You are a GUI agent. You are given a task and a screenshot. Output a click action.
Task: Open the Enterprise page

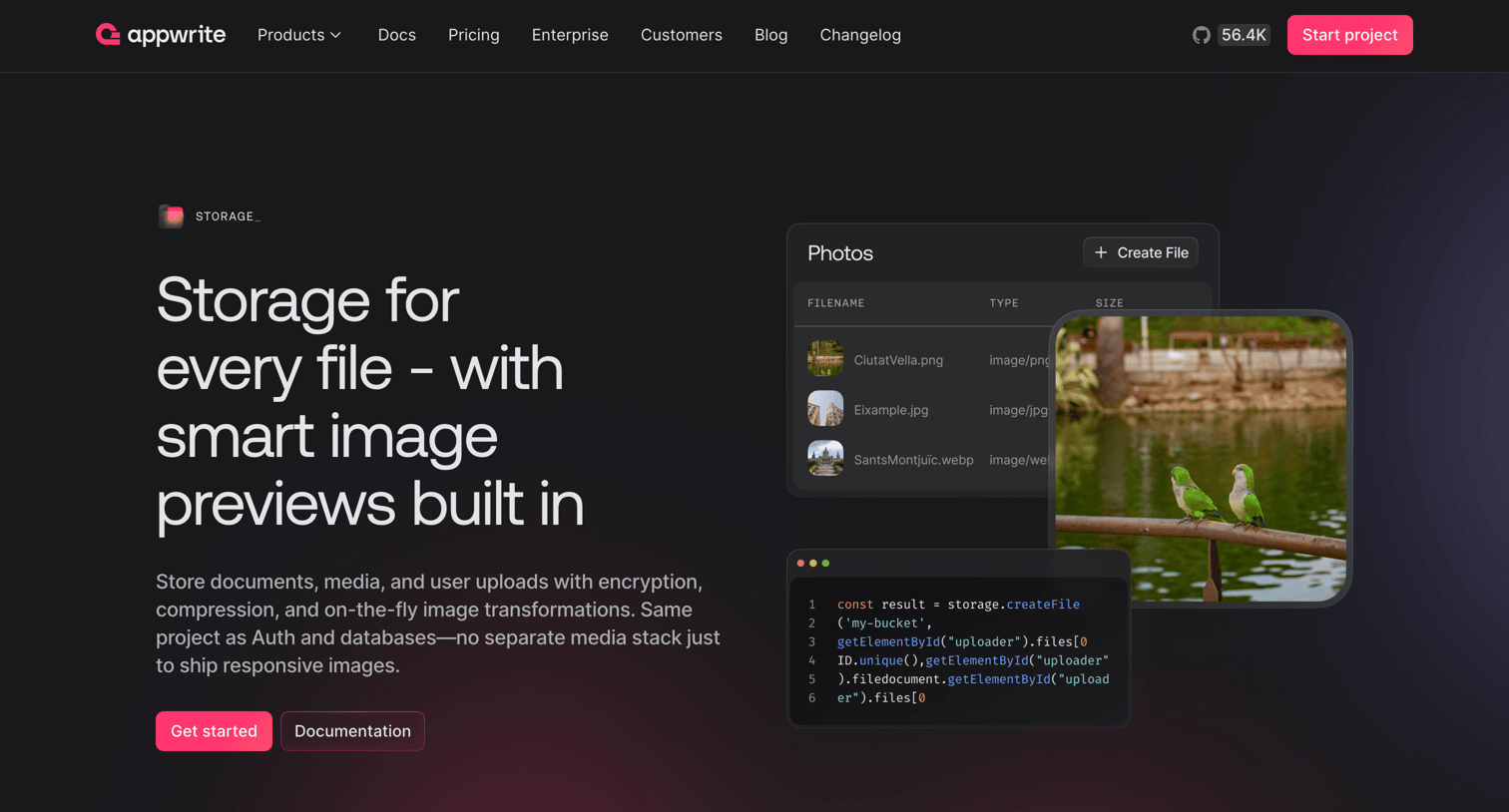[570, 35]
